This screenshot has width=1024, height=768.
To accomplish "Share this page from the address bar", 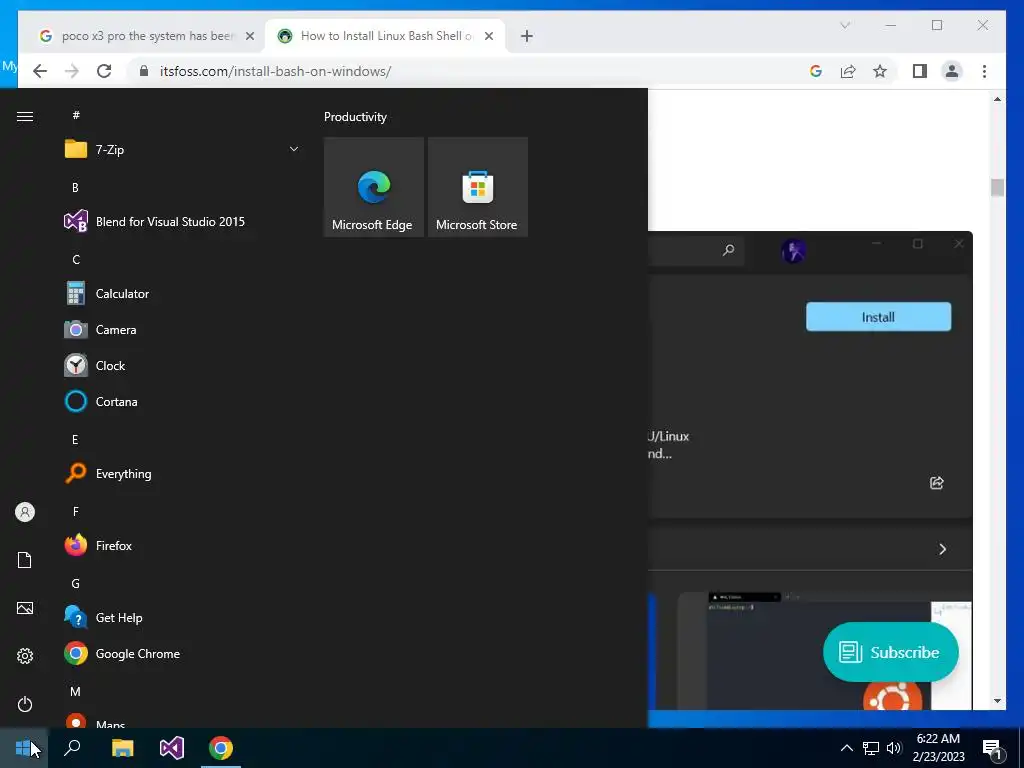I will pyautogui.click(x=848, y=71).
